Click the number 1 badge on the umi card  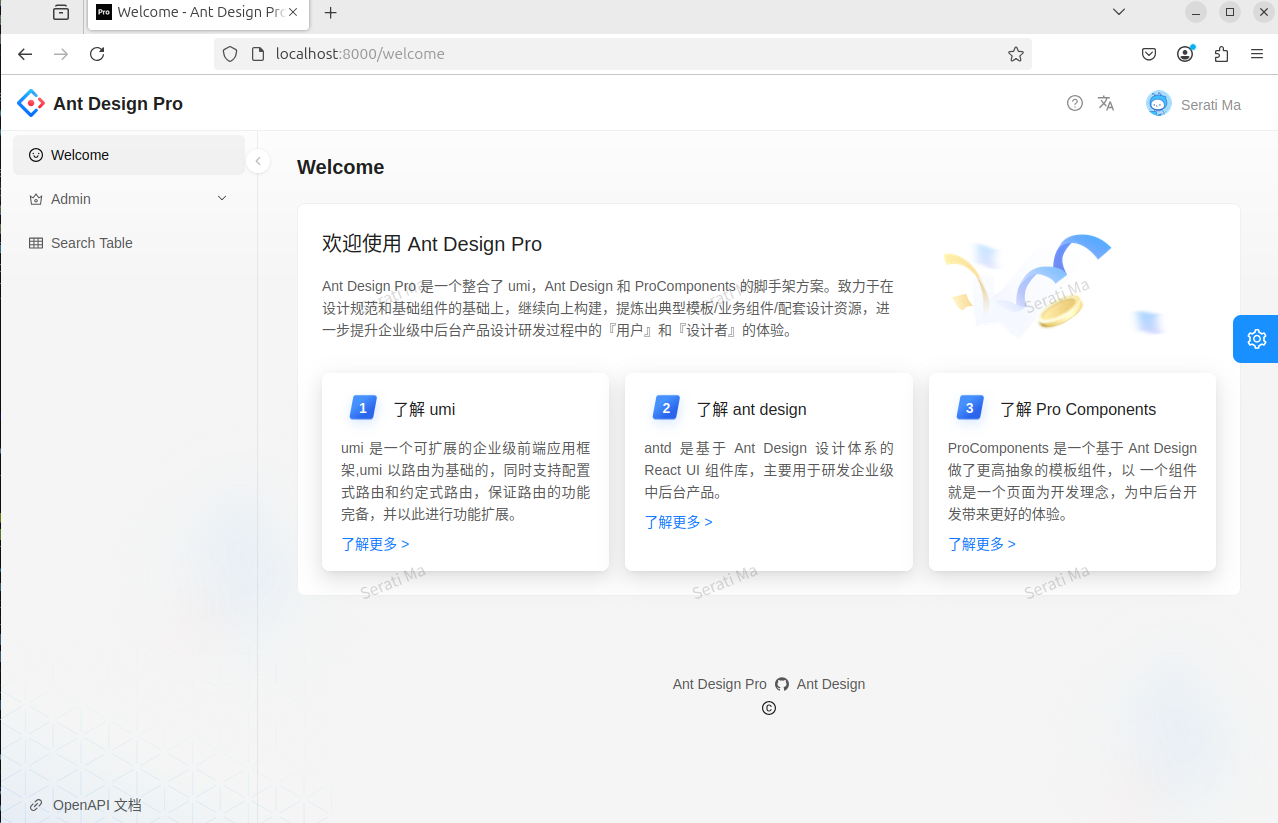coord(362,408)
